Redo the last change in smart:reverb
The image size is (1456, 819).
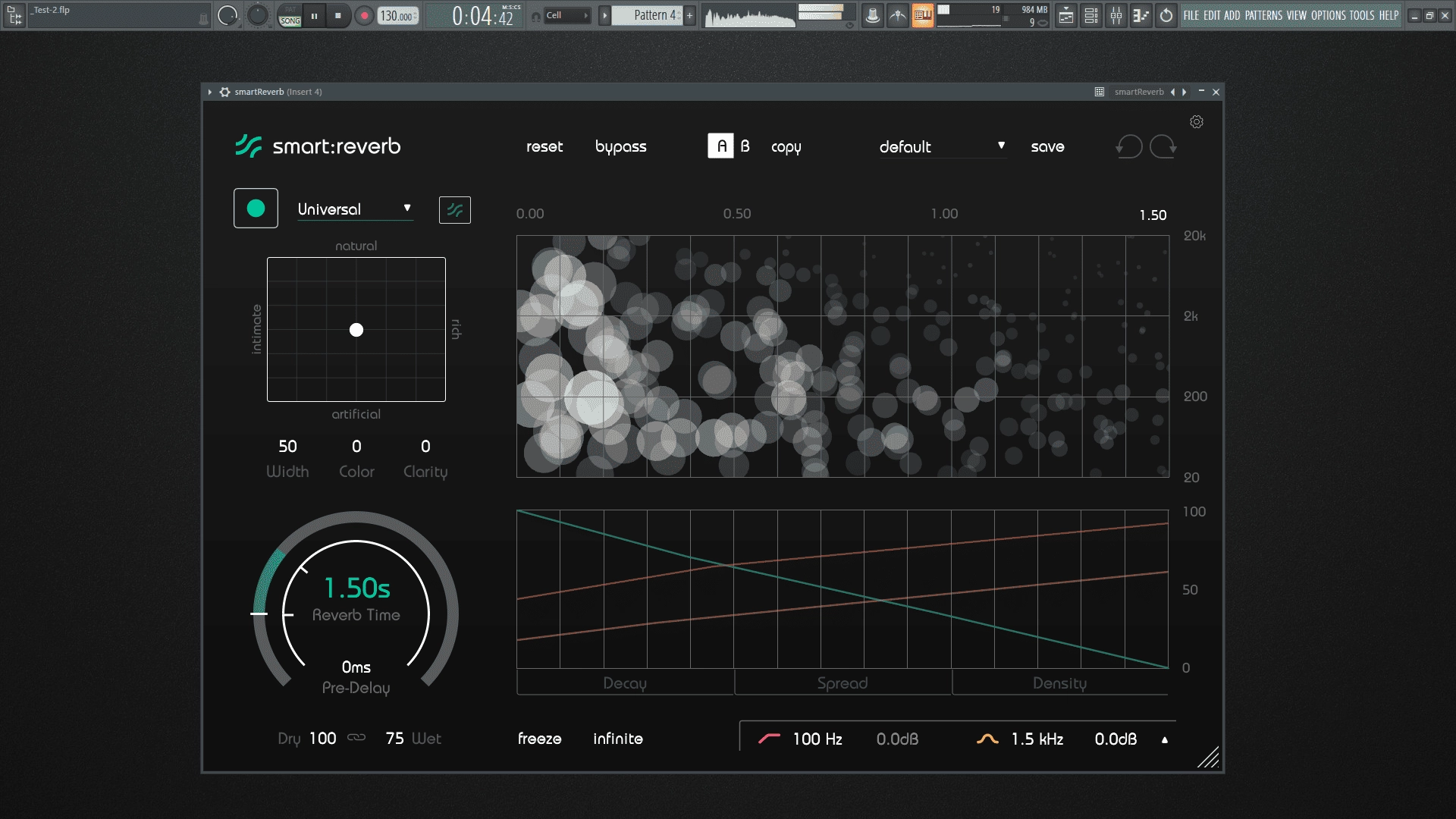point(1163,146)
